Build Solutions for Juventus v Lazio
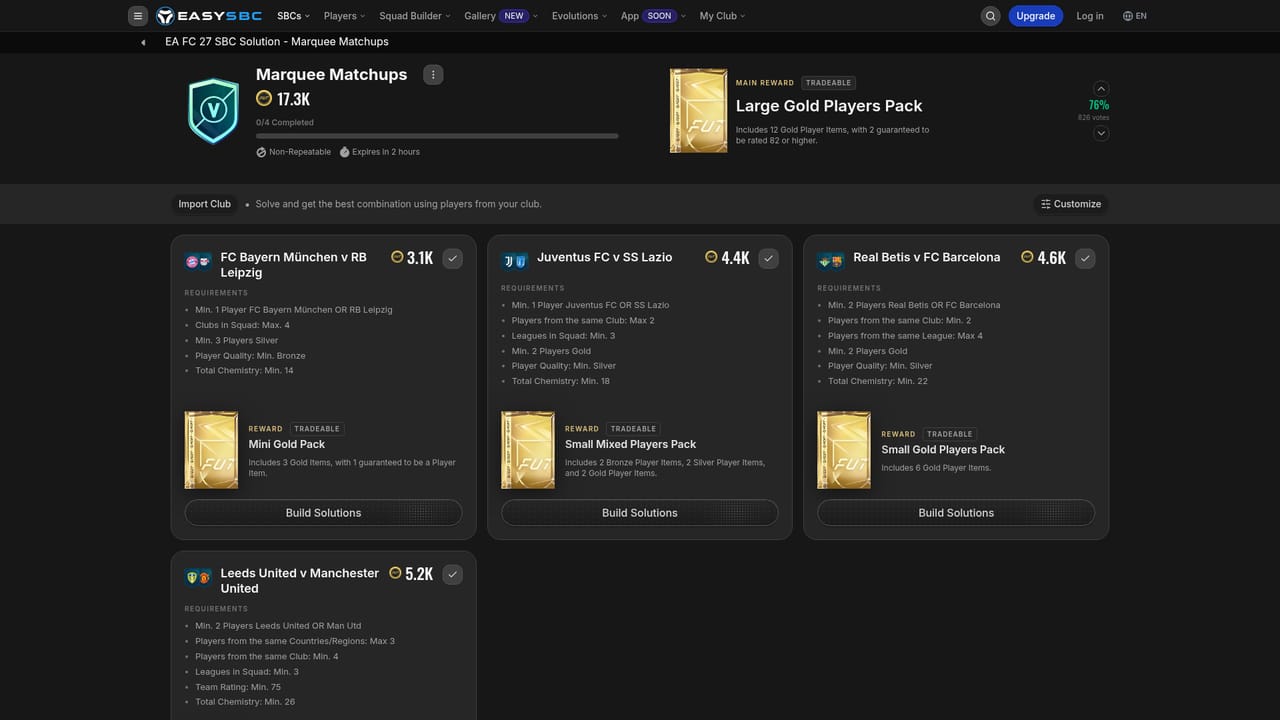This screenshot has height=720, width=1280. click(x=640, y=513)
